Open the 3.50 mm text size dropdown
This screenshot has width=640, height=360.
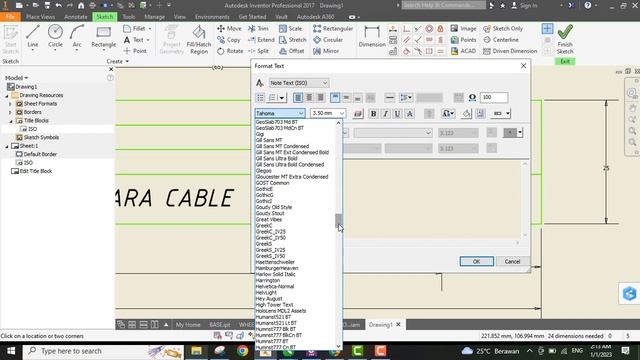[x=328, y=113]
